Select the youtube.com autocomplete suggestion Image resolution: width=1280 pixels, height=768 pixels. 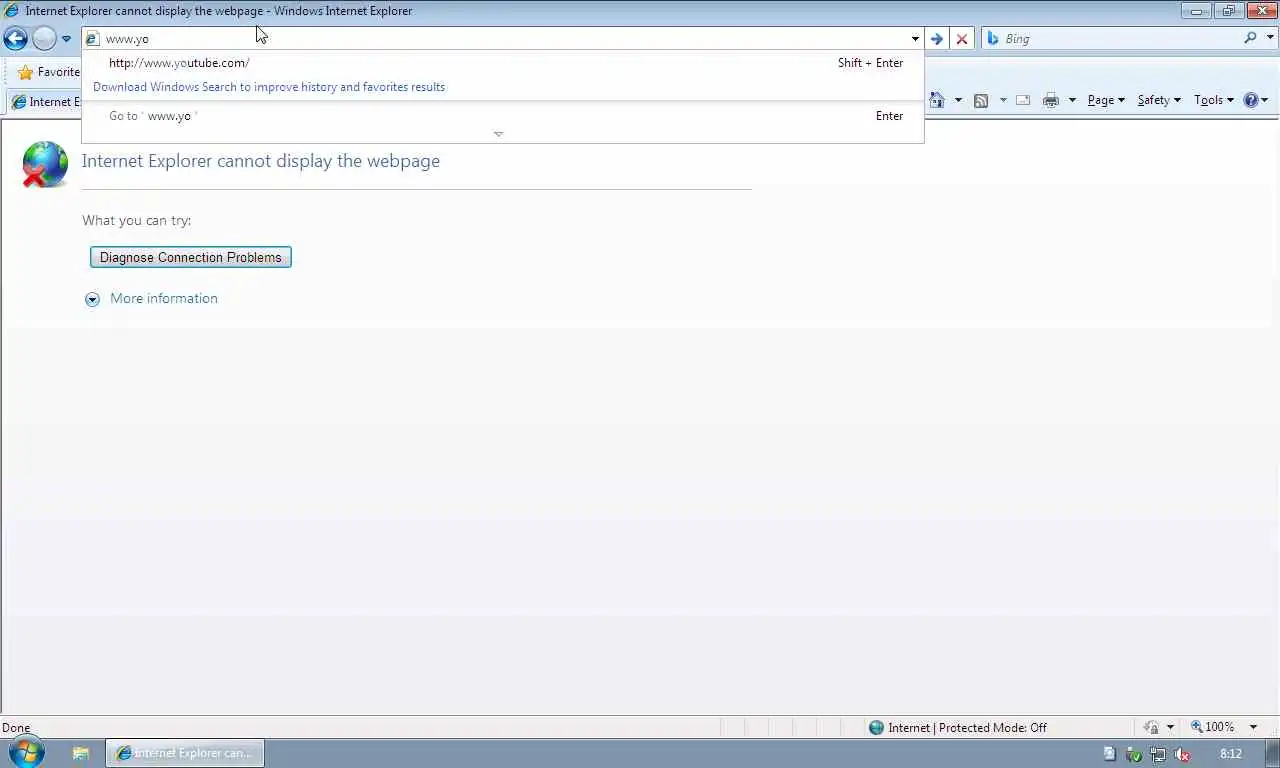[x=503, y=63]
